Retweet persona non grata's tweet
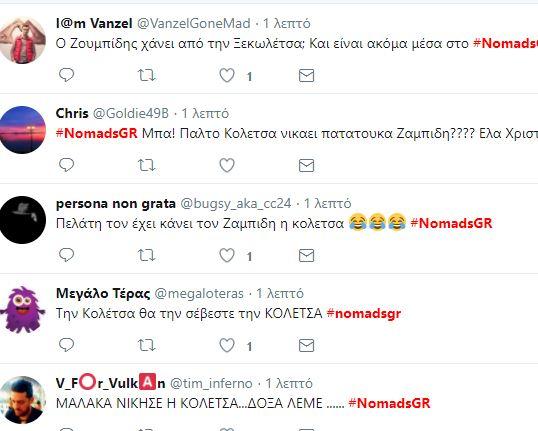The height and width of the screenshot is (431, 538). tap(147, 255)
